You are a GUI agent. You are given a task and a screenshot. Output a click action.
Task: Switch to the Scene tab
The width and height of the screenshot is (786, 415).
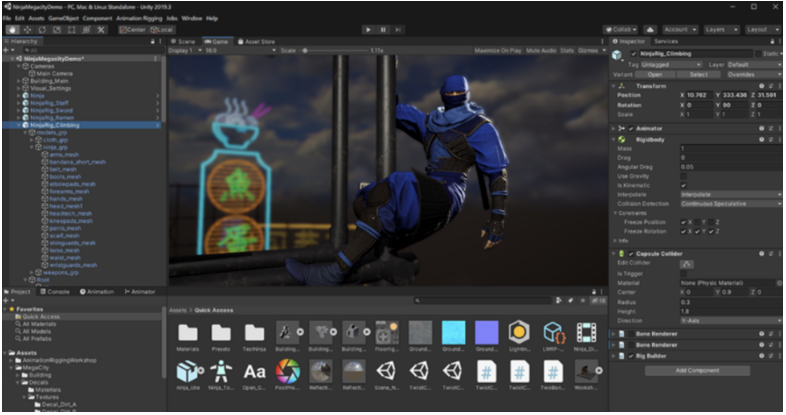183,42
